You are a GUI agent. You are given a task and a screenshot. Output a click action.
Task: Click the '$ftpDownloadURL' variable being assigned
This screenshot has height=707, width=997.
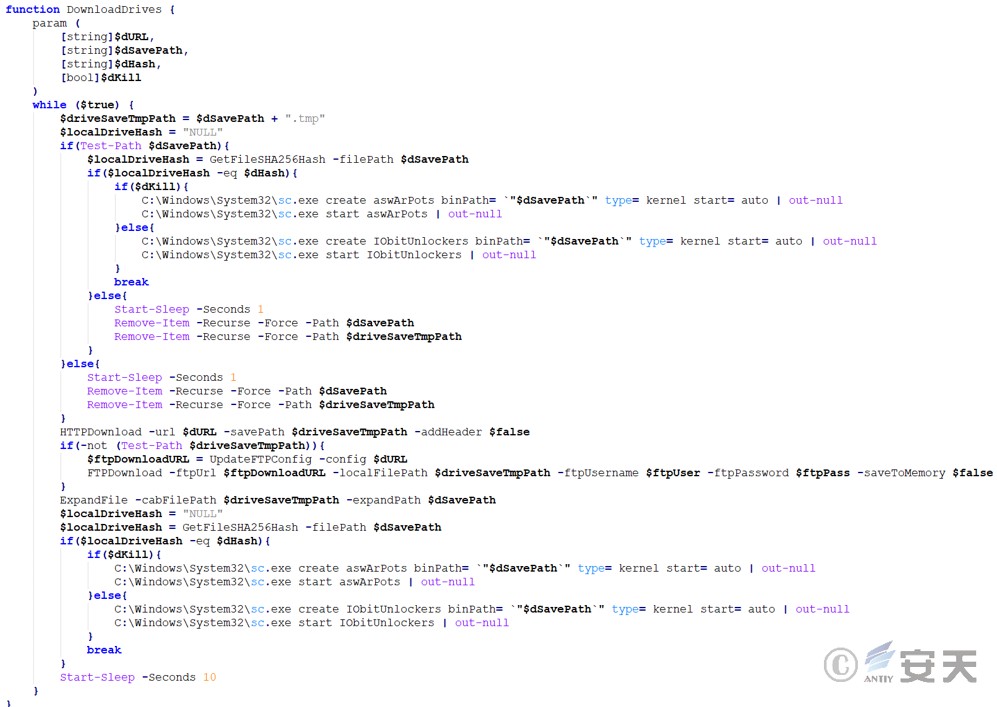(138, 459)
